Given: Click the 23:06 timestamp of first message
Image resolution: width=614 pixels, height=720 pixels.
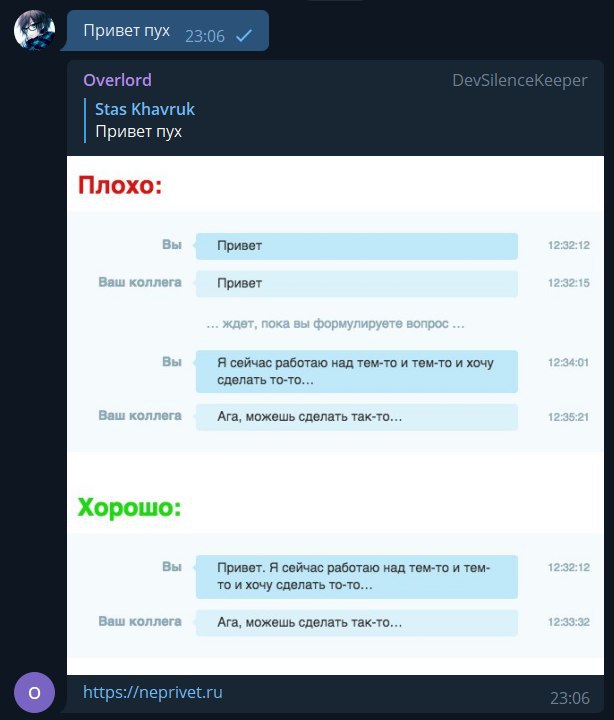Looking at the screenshot, I should coord(205,36).
